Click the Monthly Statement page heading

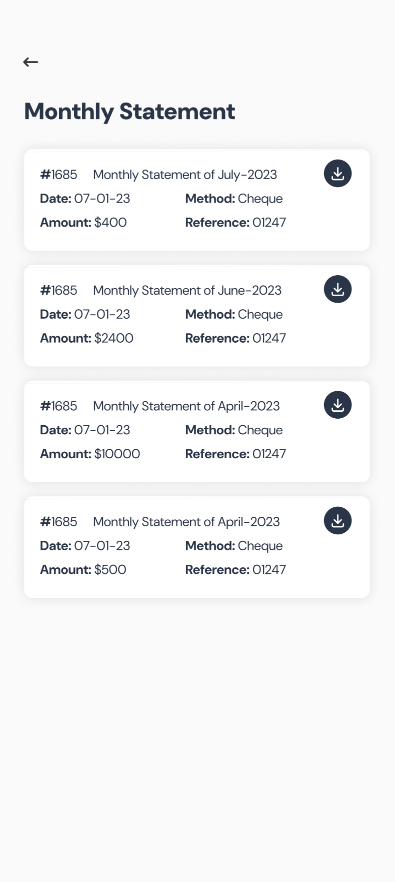click(x=129, y=111)
